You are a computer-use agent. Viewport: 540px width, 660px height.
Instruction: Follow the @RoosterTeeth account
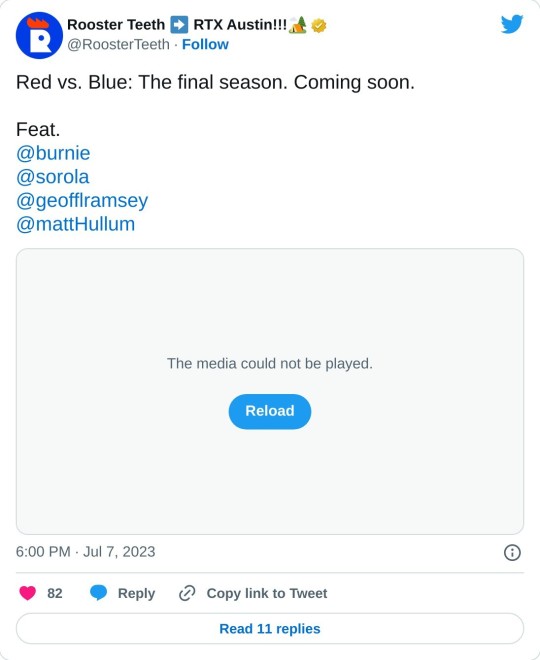pos(205,44)
